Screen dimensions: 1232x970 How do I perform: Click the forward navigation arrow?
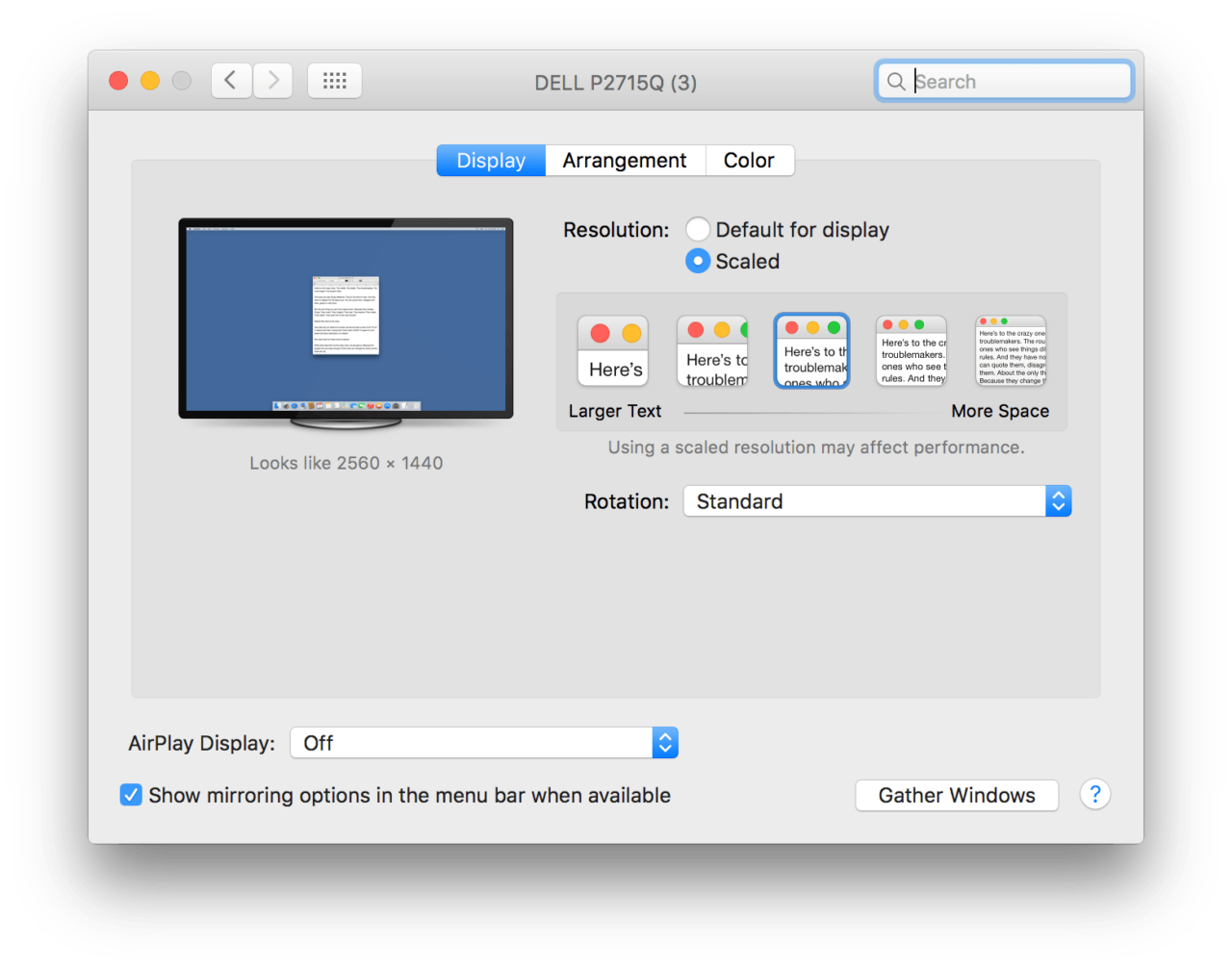273,81
